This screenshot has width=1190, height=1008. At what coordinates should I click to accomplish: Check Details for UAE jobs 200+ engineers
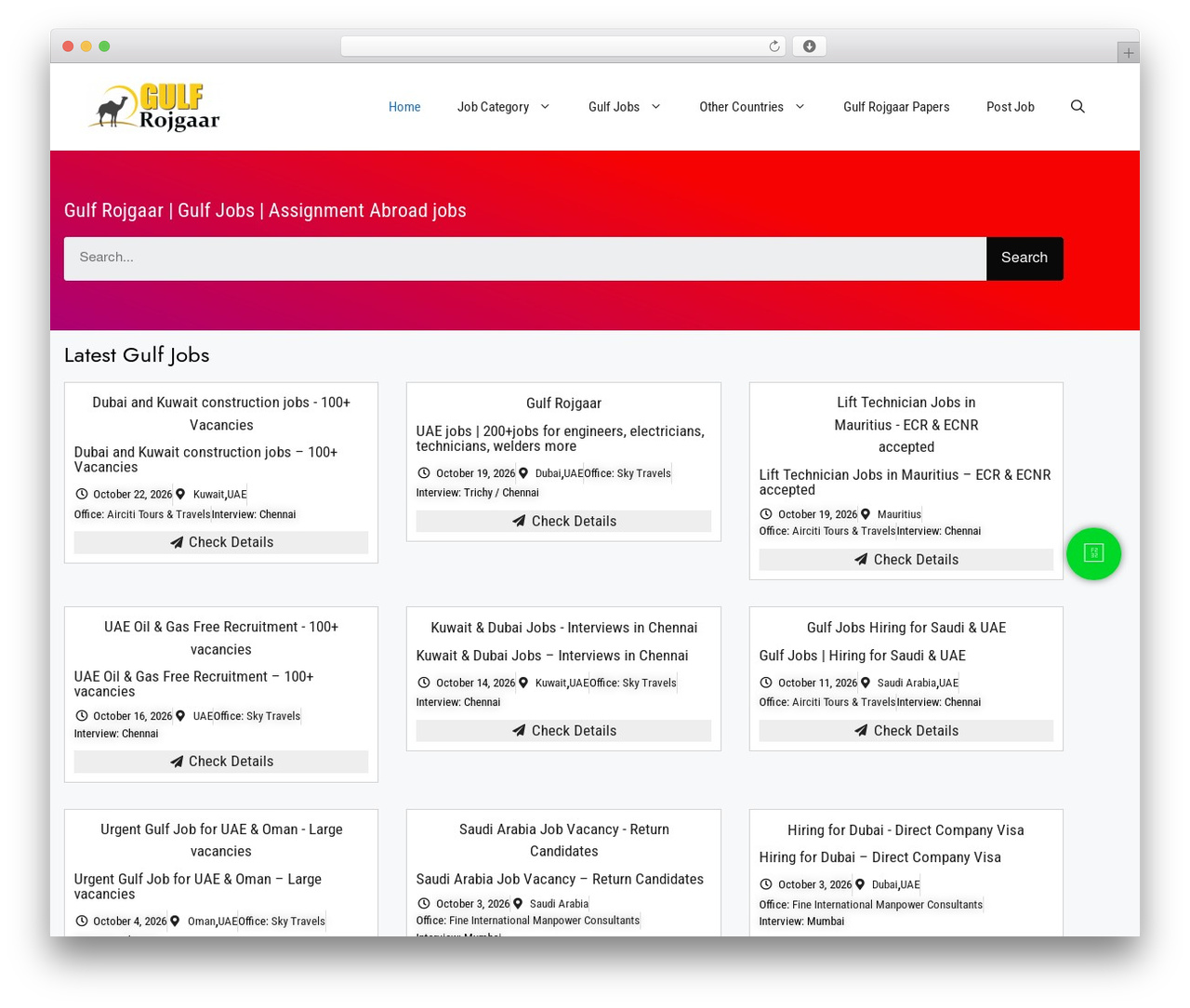(563, 522)
